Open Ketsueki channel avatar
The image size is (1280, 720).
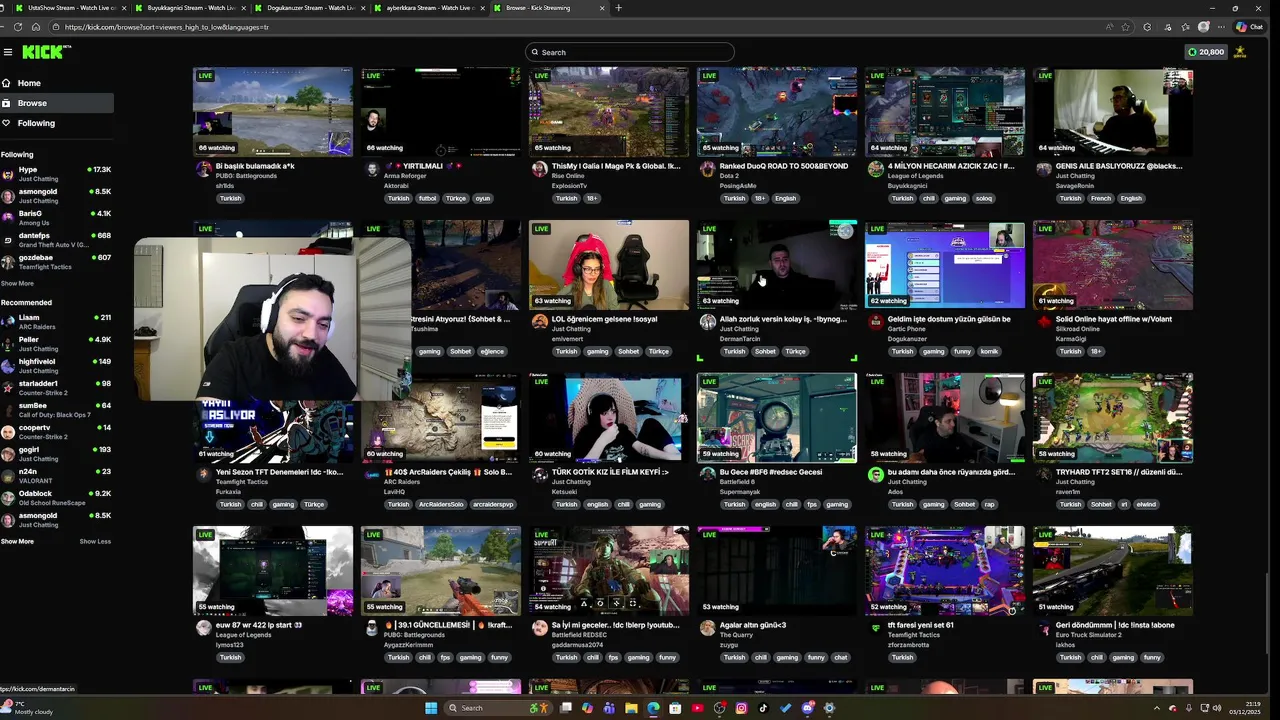tap(540, 475)
